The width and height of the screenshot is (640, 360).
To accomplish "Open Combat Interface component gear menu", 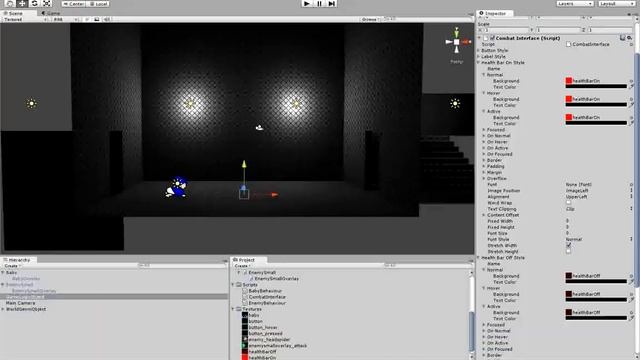I will (x=629, y=38).
